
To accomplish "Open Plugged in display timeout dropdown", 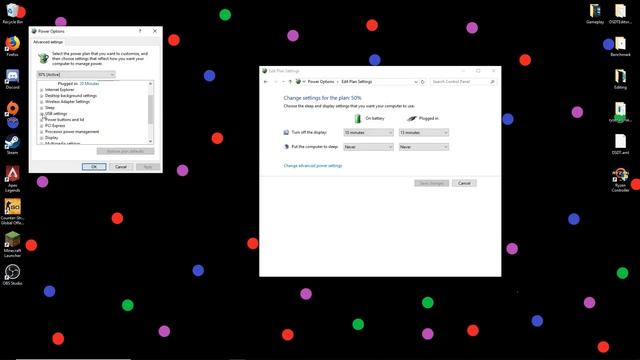I will pos(424,133).
